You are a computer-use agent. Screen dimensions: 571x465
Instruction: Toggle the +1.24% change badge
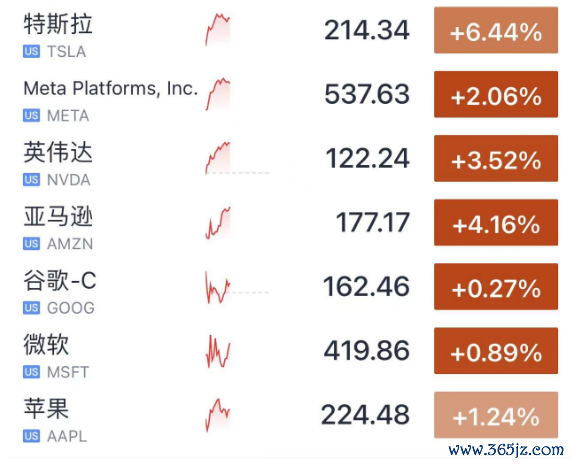[x=496, y=415]
